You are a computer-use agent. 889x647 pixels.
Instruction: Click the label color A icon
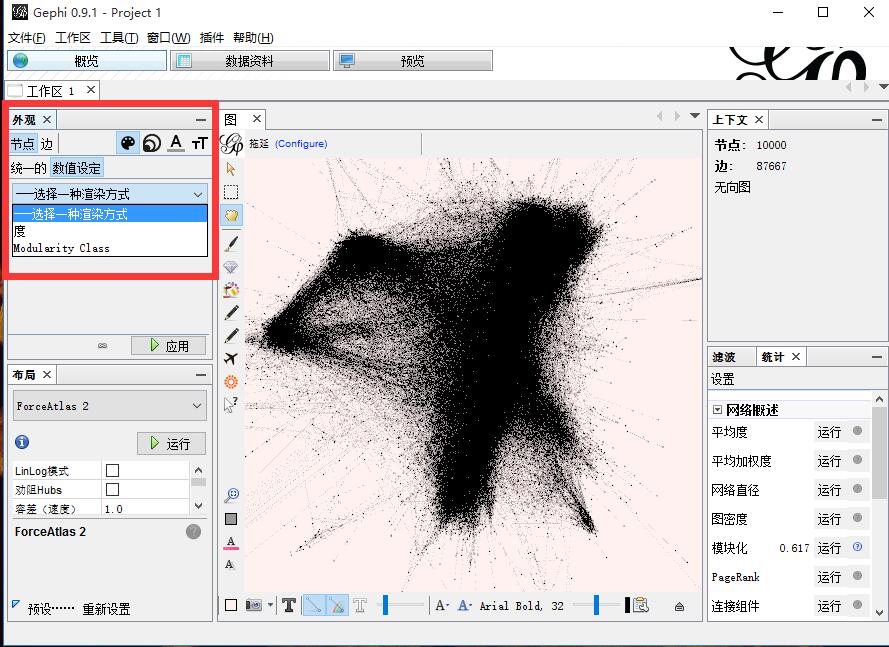176,143
